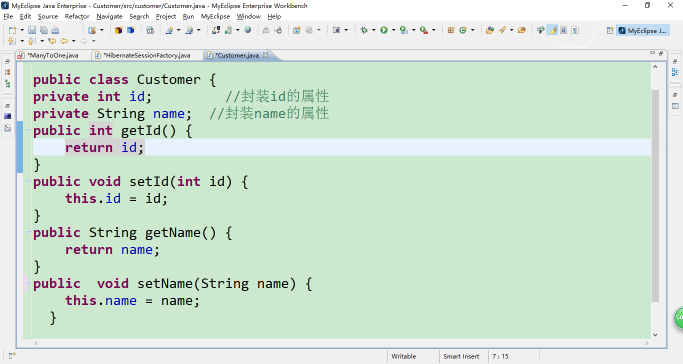The image size is (683, 364).
Task: Open dropdown arrow next to Run icon
Action: pos(393,30)
